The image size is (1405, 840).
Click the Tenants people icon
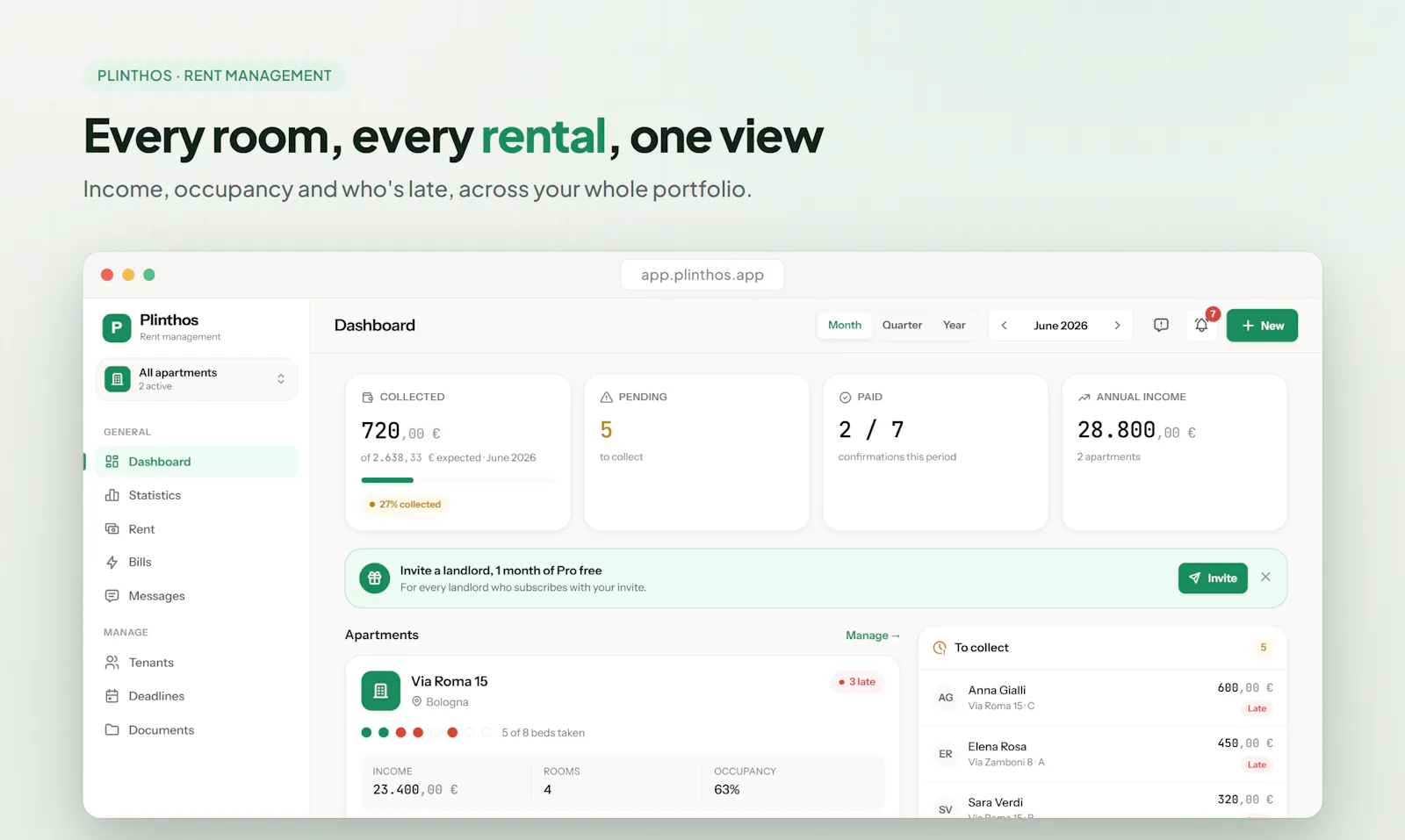112,663
